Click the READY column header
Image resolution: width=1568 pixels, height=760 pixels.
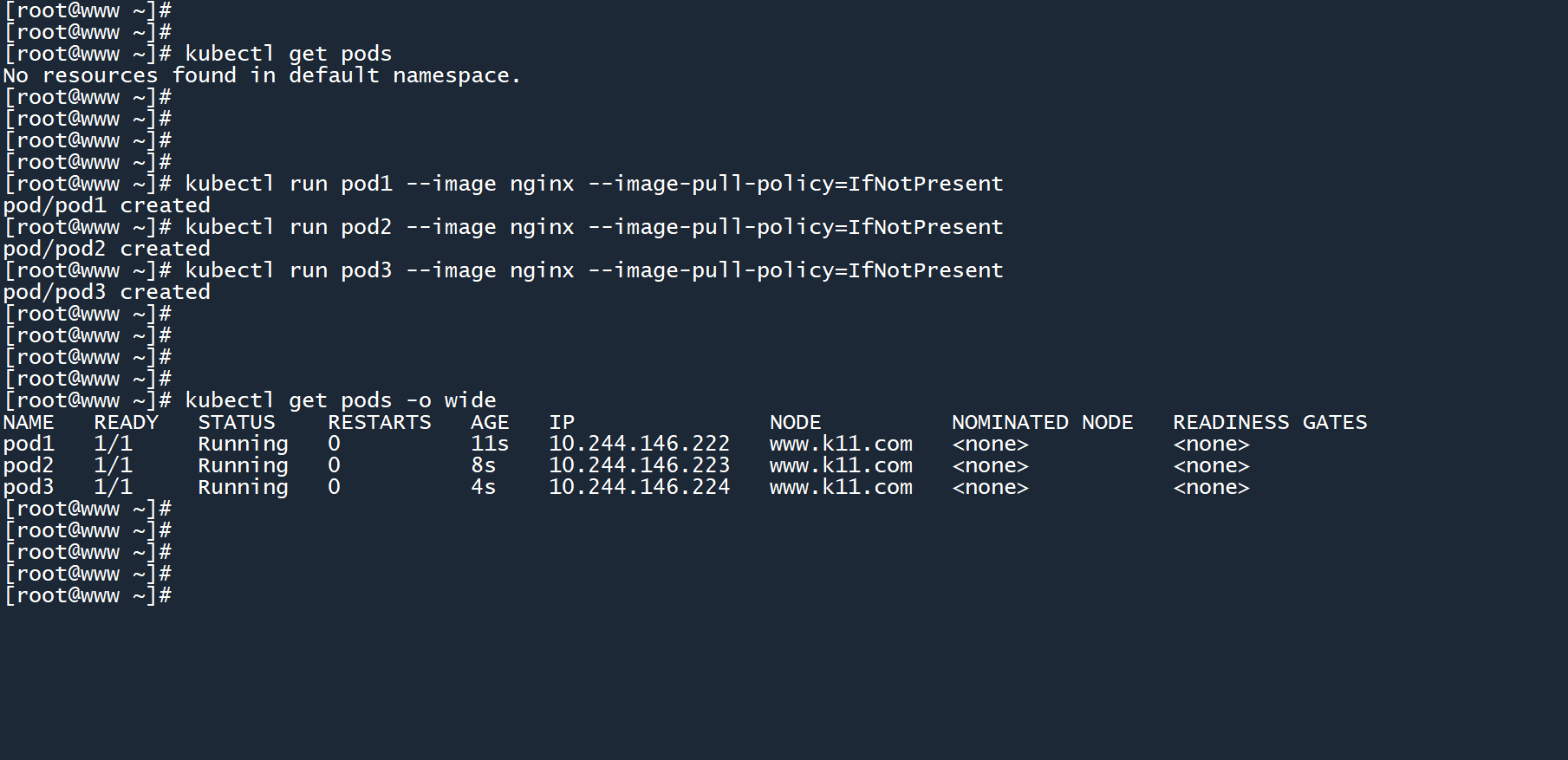(x=126, y=422)
